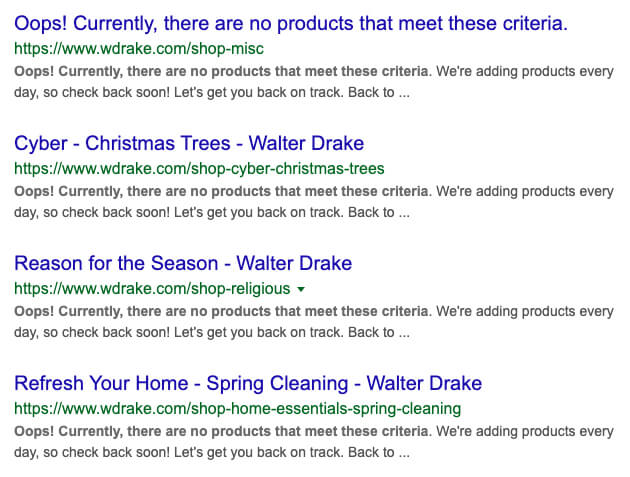
Task: Click the snippet text beneath the shop-religious URL
Action: [314, 322]
